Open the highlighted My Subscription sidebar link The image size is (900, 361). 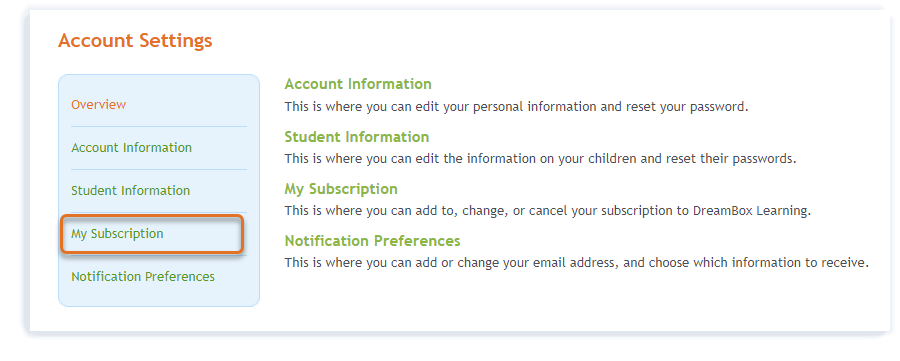click(117, 234)
